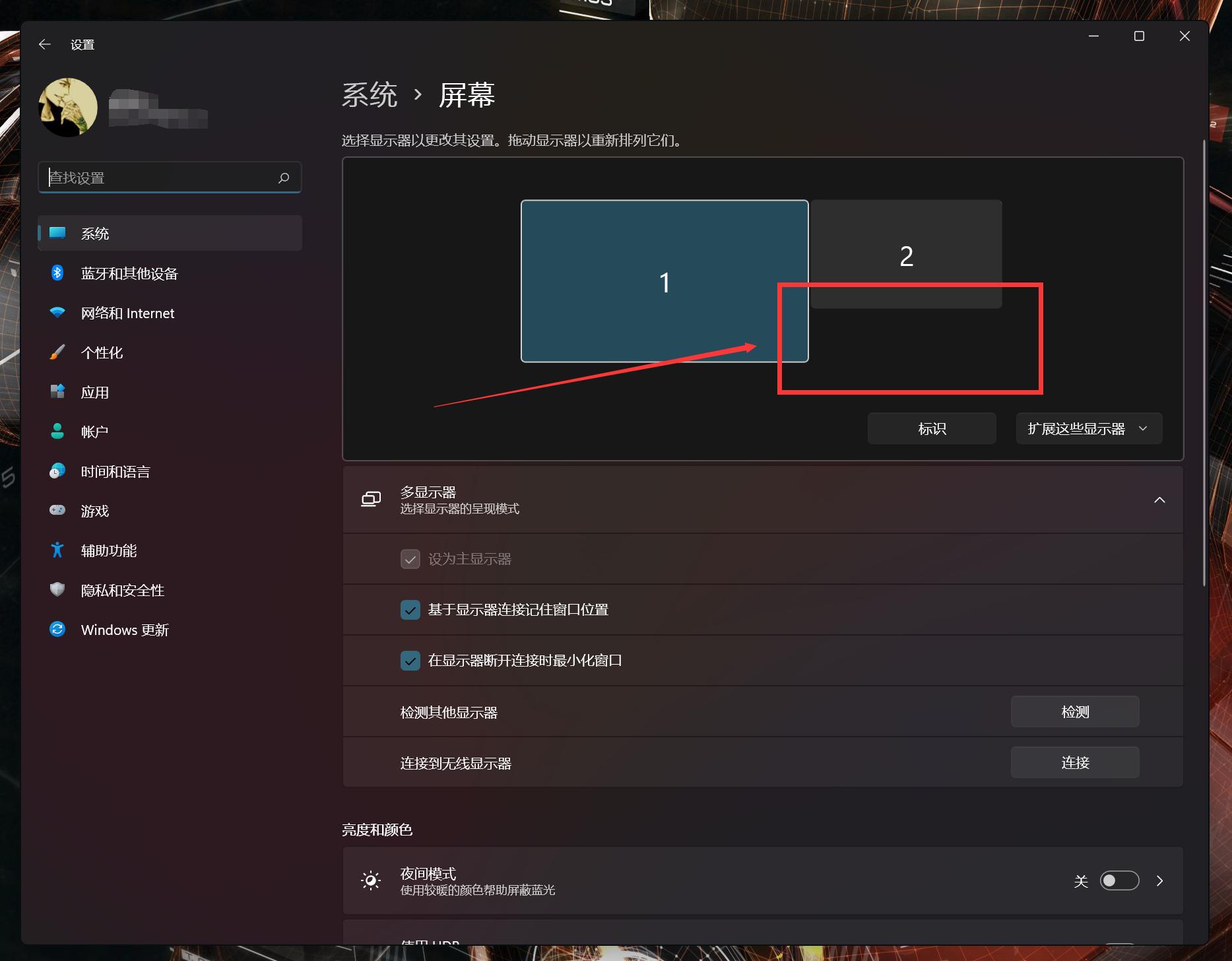This screenshot has width=1232, height=961.
Task: Collapse the 多显示器 section
Action: (x=1160, y=500)
